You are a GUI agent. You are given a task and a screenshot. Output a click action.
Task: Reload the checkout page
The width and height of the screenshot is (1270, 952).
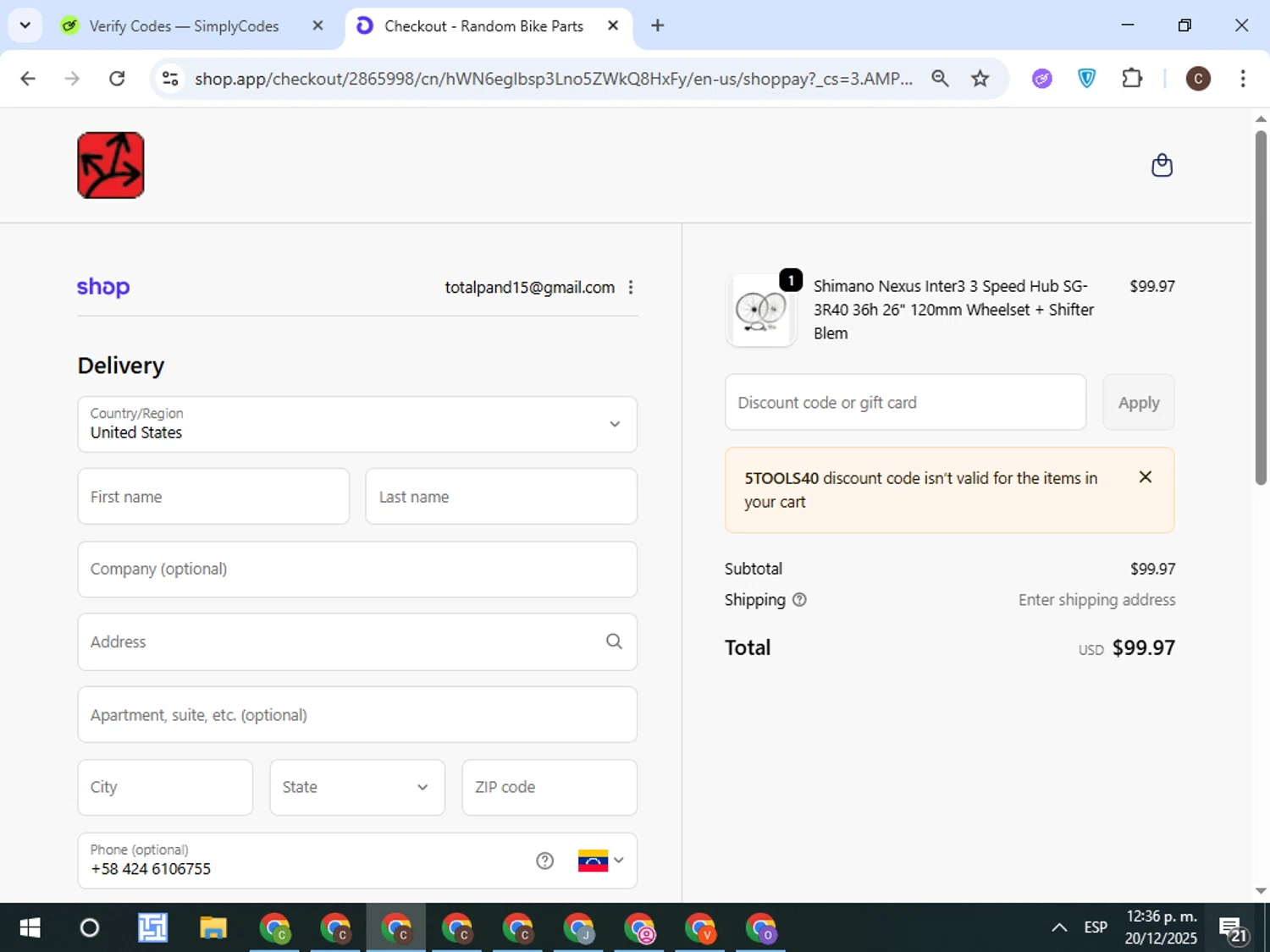pyautogui.click(x=117, y=79)
